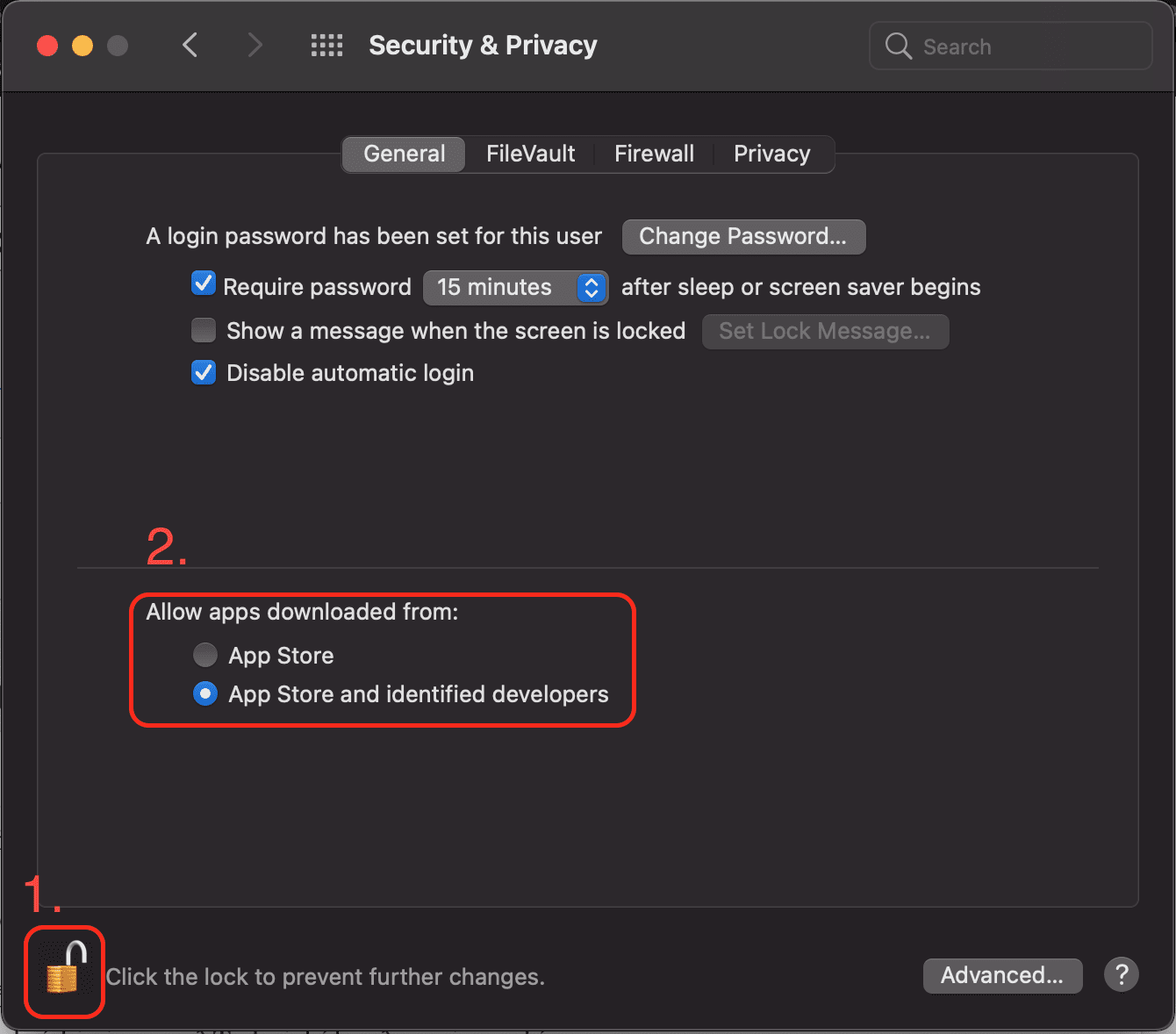1176x1034 pixels.
Task: Show all preferences grid icon
Action: tap(326, 46)
